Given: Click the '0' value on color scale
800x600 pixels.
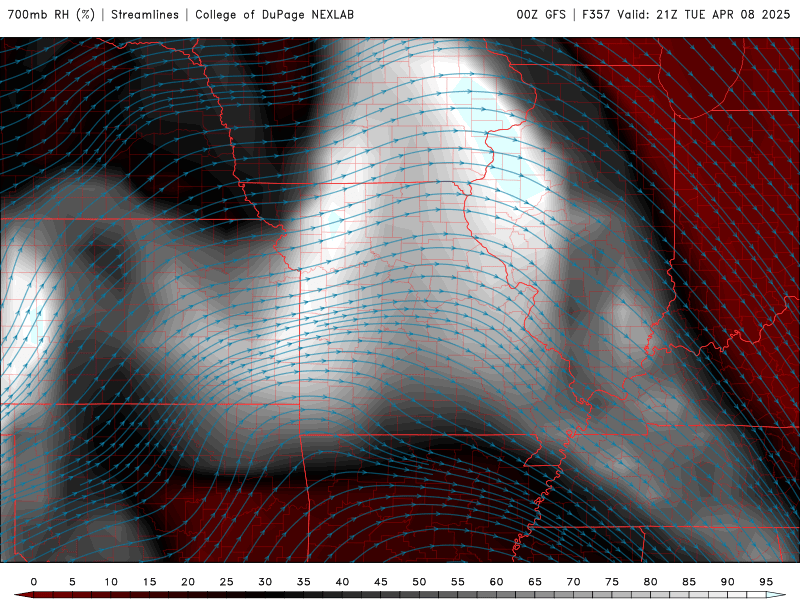Looking at the screenshot, I should pos(34,582).
